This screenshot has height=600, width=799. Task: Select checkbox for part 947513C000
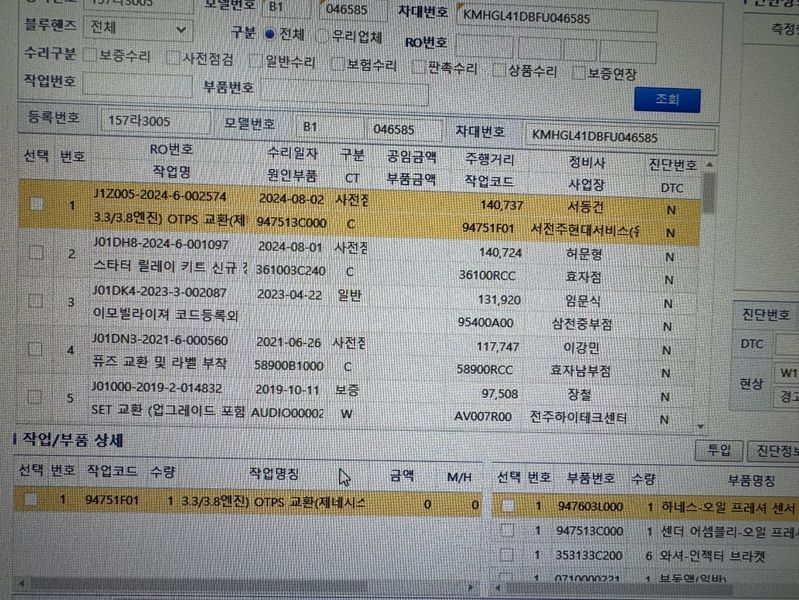(507, 530)
